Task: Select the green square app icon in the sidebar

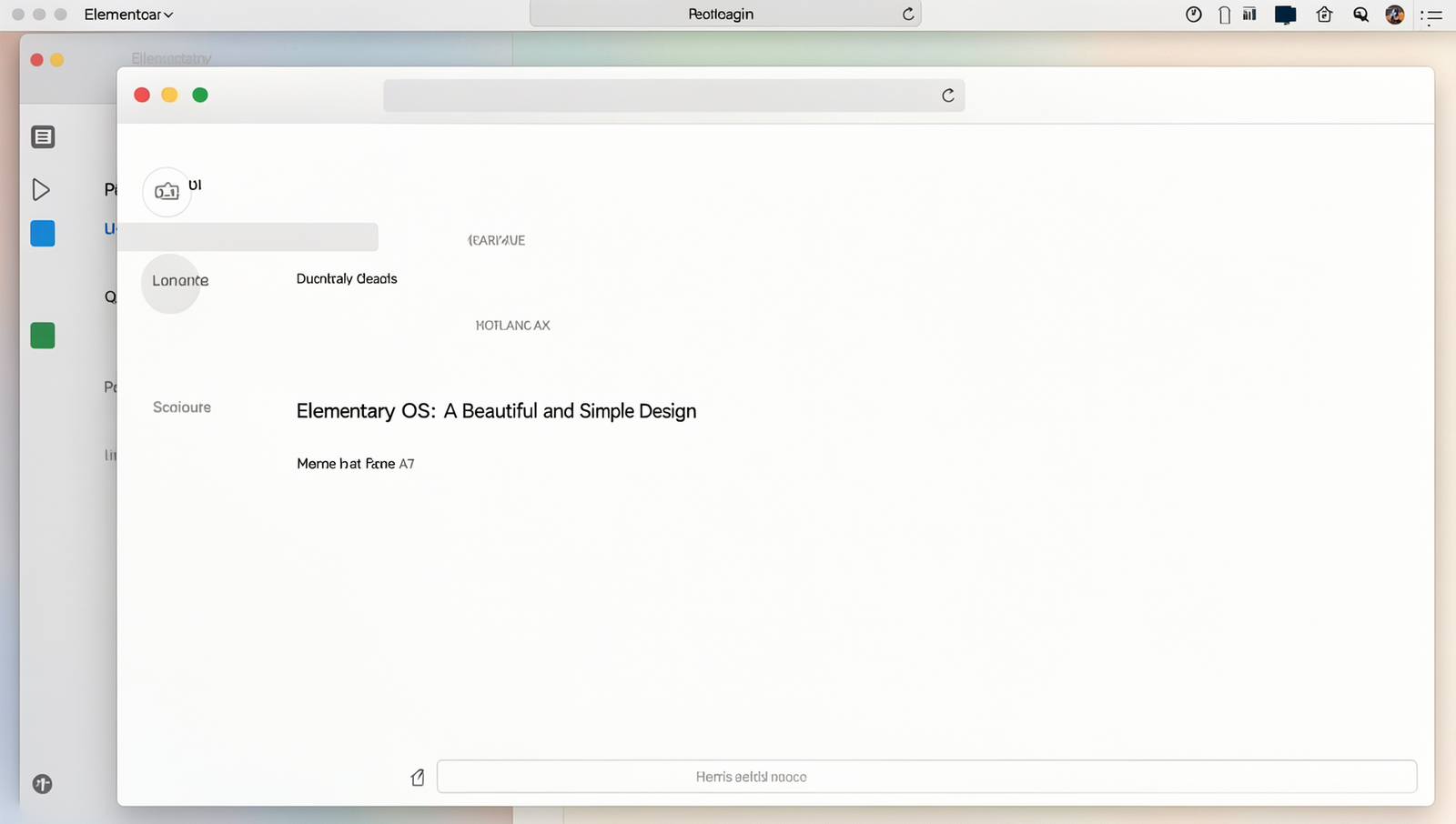Action: tap(43, 336)
